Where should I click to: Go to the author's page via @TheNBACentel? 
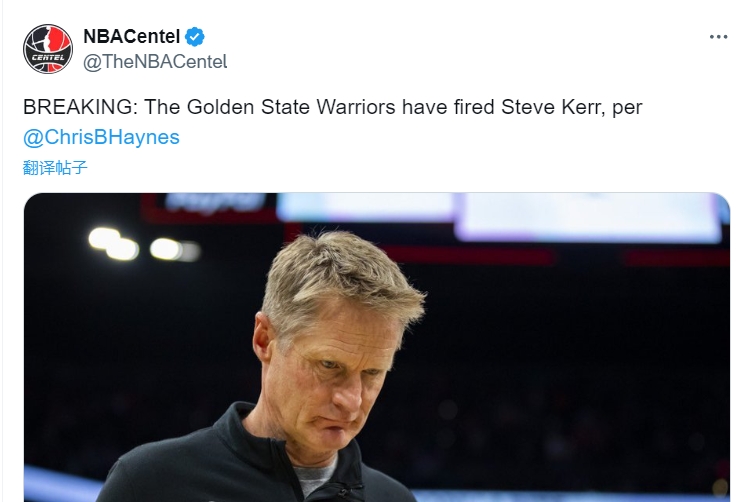[155, 61]
